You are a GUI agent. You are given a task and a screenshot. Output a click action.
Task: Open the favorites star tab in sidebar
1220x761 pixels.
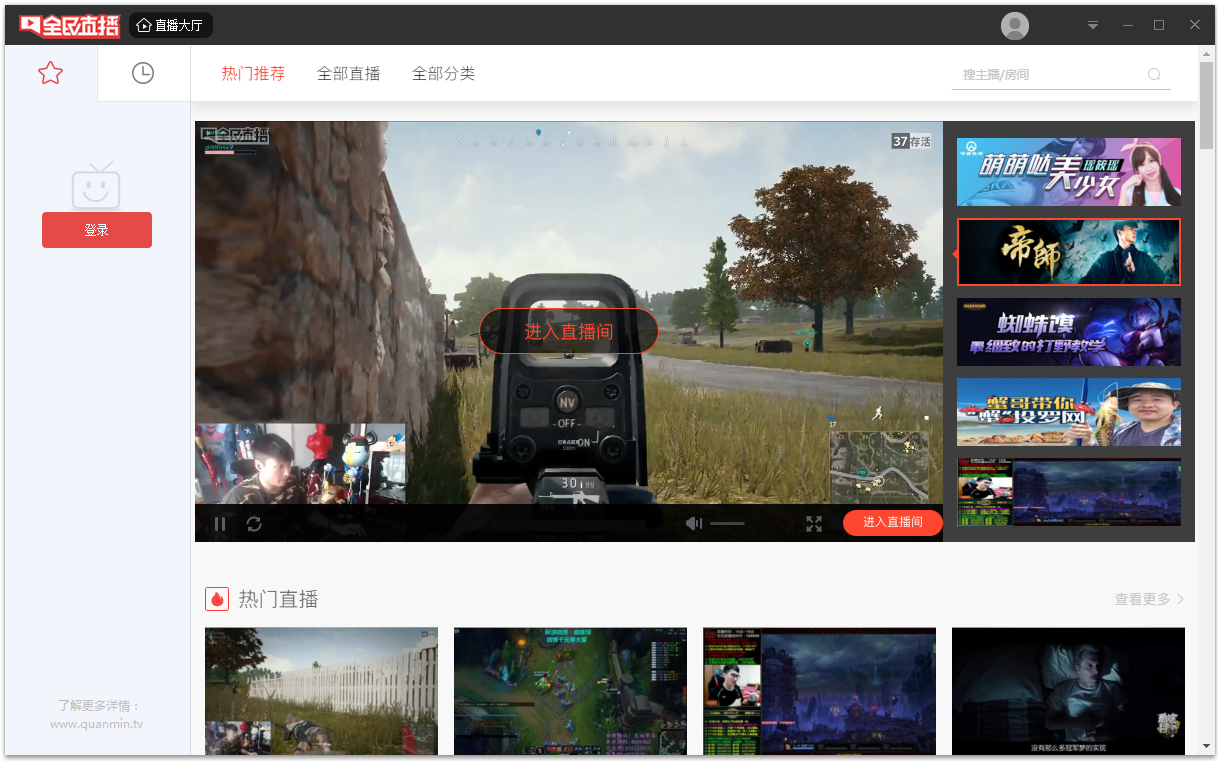50,73
